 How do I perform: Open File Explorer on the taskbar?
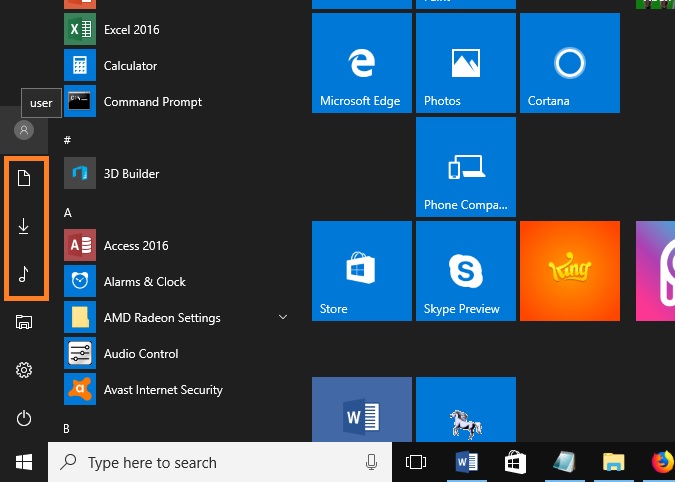(613, 463)
